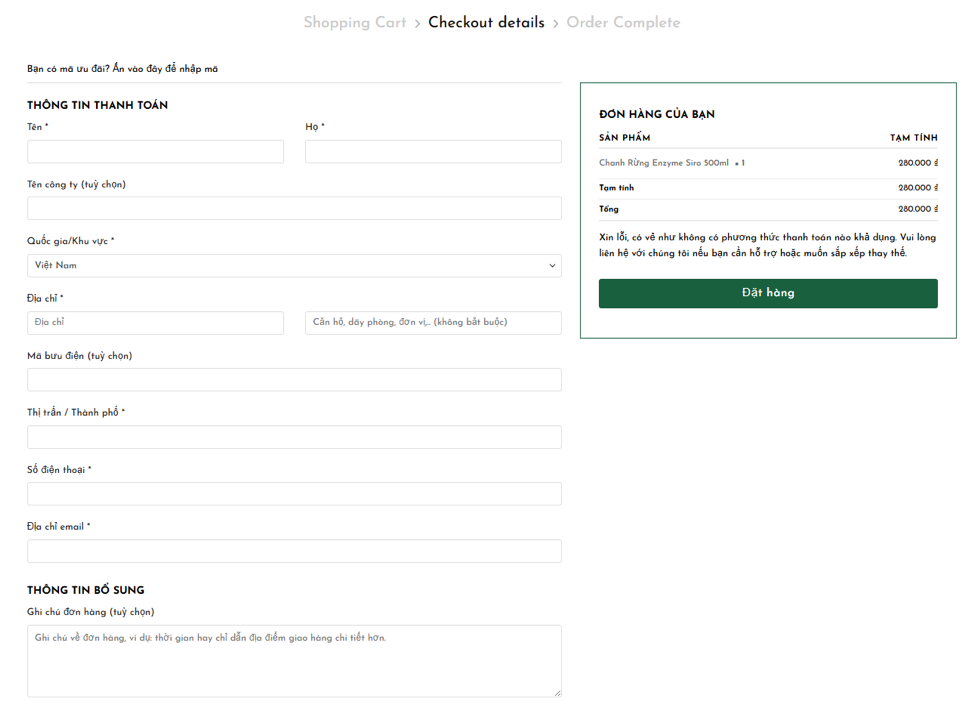The width and height of the screenshot is (974, 704).
Task: Click the Địa chỉ email field
Action: 294,551
